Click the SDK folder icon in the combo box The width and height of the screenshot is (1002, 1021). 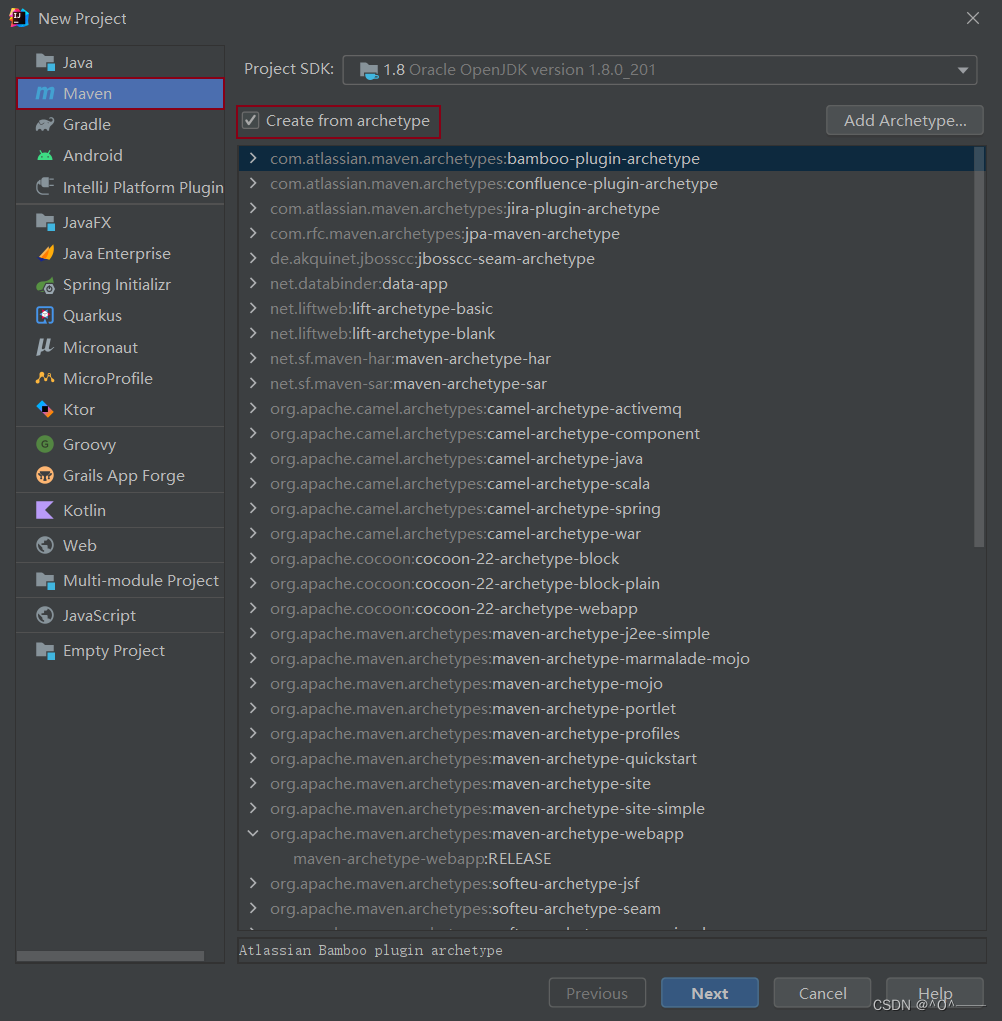coord(369,70)
